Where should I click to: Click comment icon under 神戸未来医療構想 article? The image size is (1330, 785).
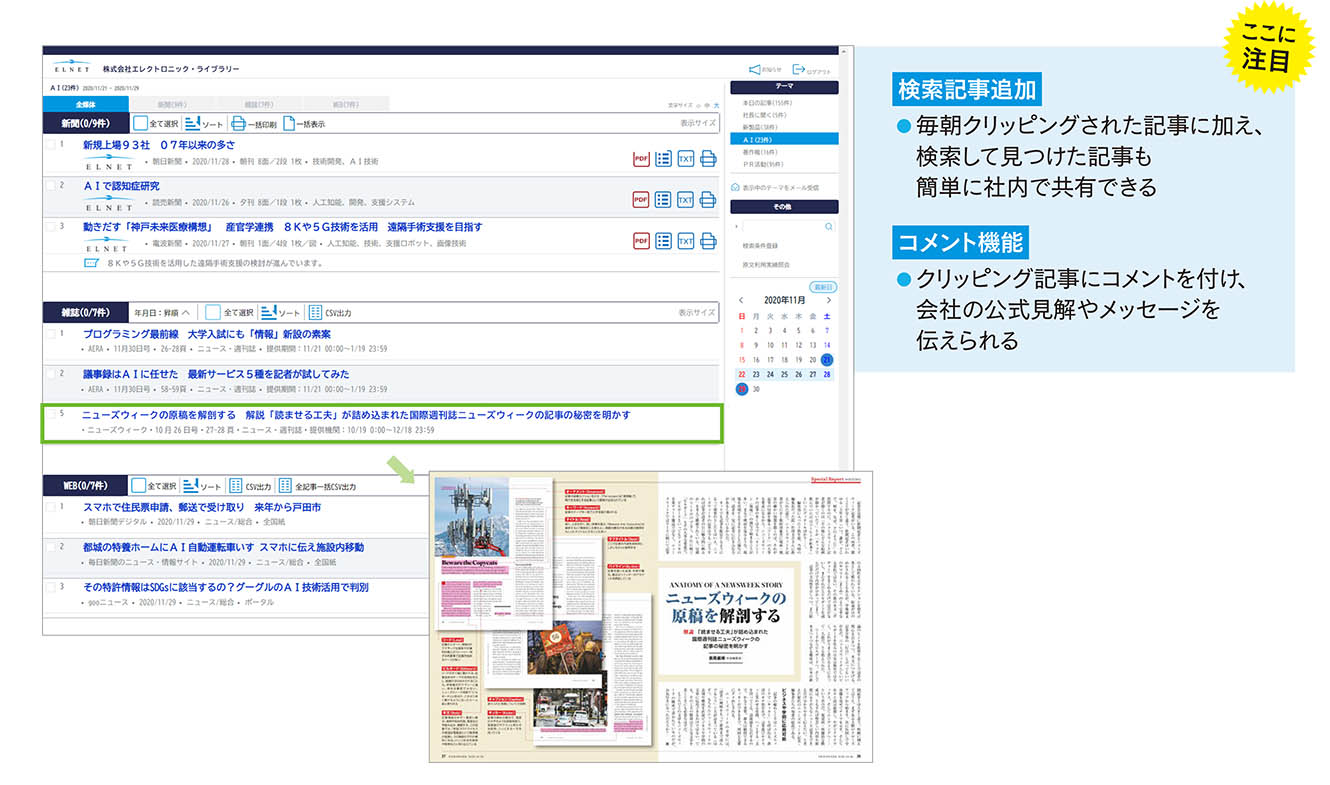click(x=91, y=263)
